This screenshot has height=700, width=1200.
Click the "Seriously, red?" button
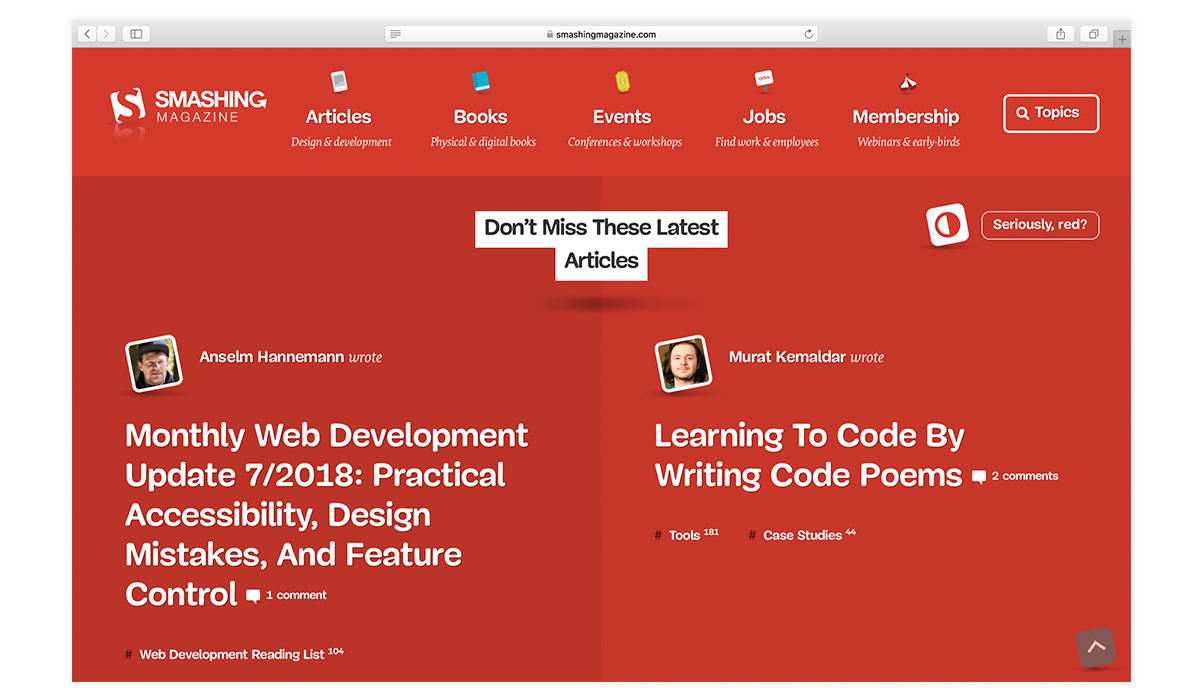tap(1040, 225)
